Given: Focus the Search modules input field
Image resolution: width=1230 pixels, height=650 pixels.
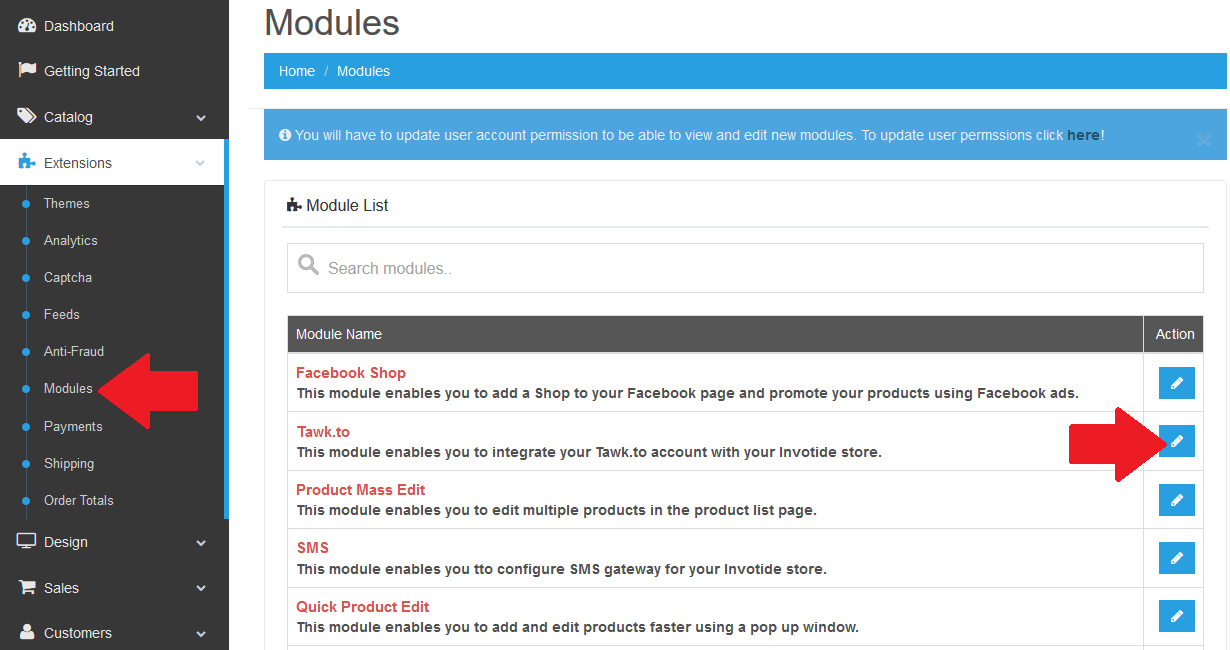Looking at the screenshot, I should 745,268.
